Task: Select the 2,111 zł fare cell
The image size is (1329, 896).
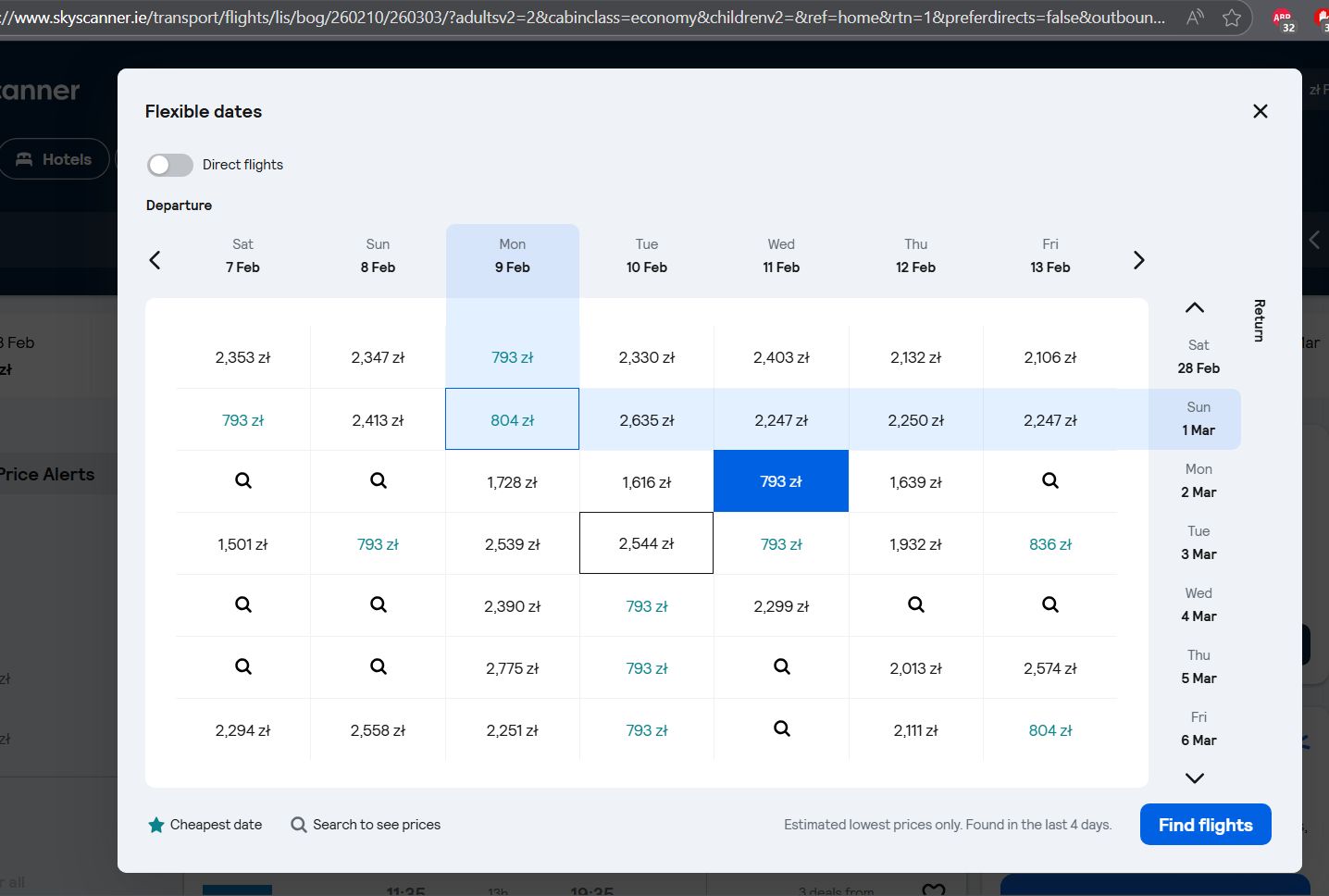Action: [x=916, y=730]
